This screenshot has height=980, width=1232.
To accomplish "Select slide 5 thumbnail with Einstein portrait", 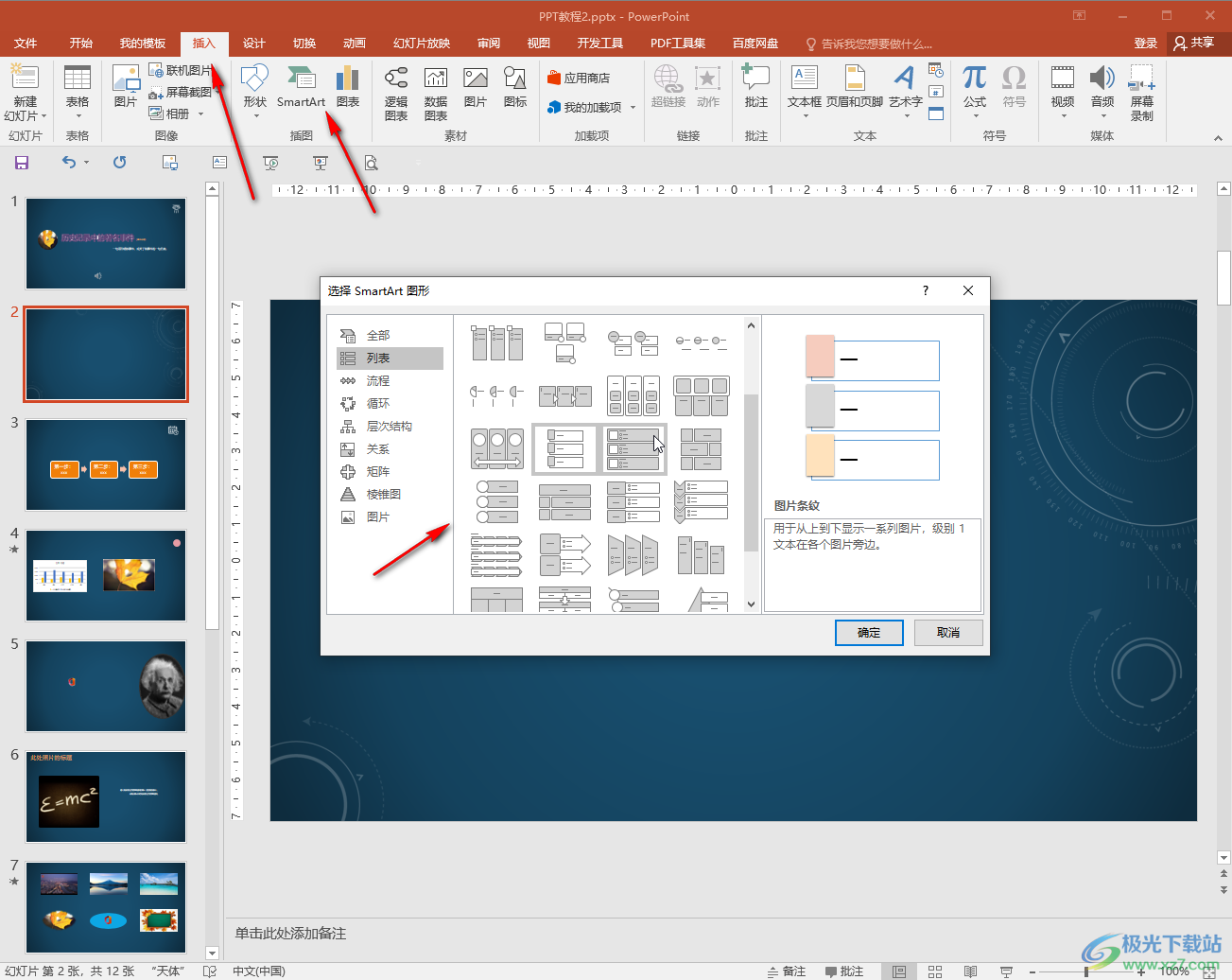I will tap(106, 686).
